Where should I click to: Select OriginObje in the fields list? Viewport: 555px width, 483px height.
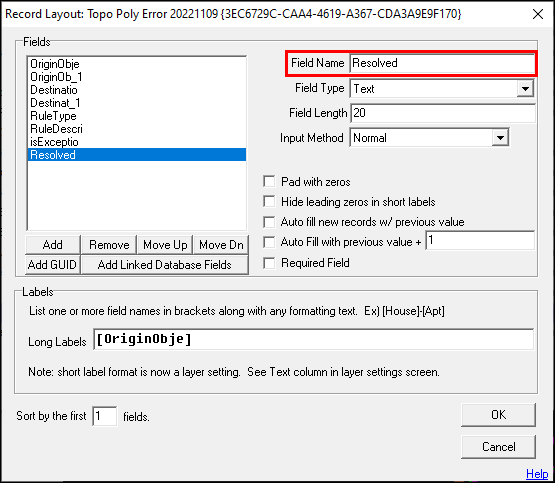[x=137, y=64]
